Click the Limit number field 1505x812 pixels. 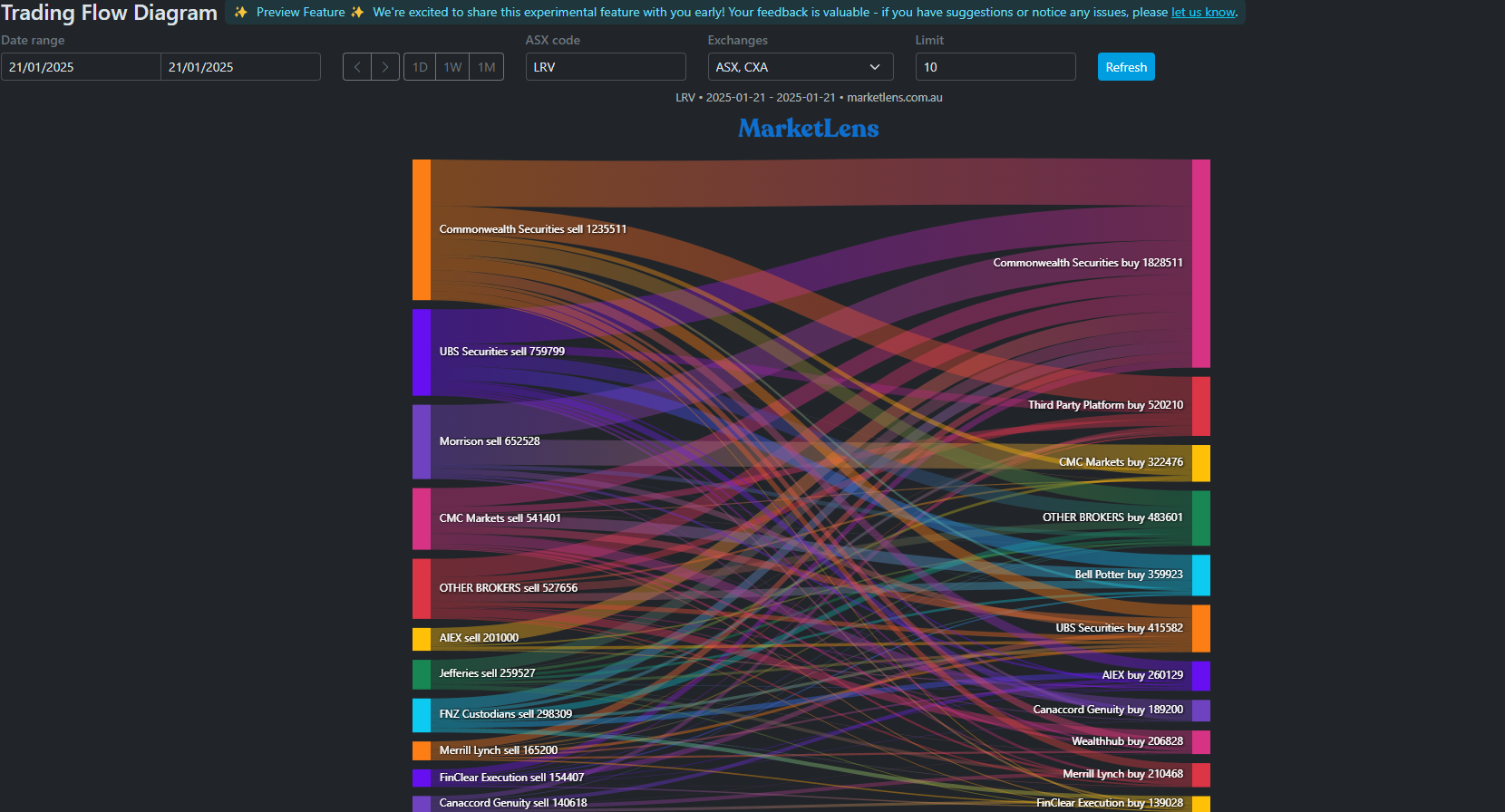click(x=995, y=67)
